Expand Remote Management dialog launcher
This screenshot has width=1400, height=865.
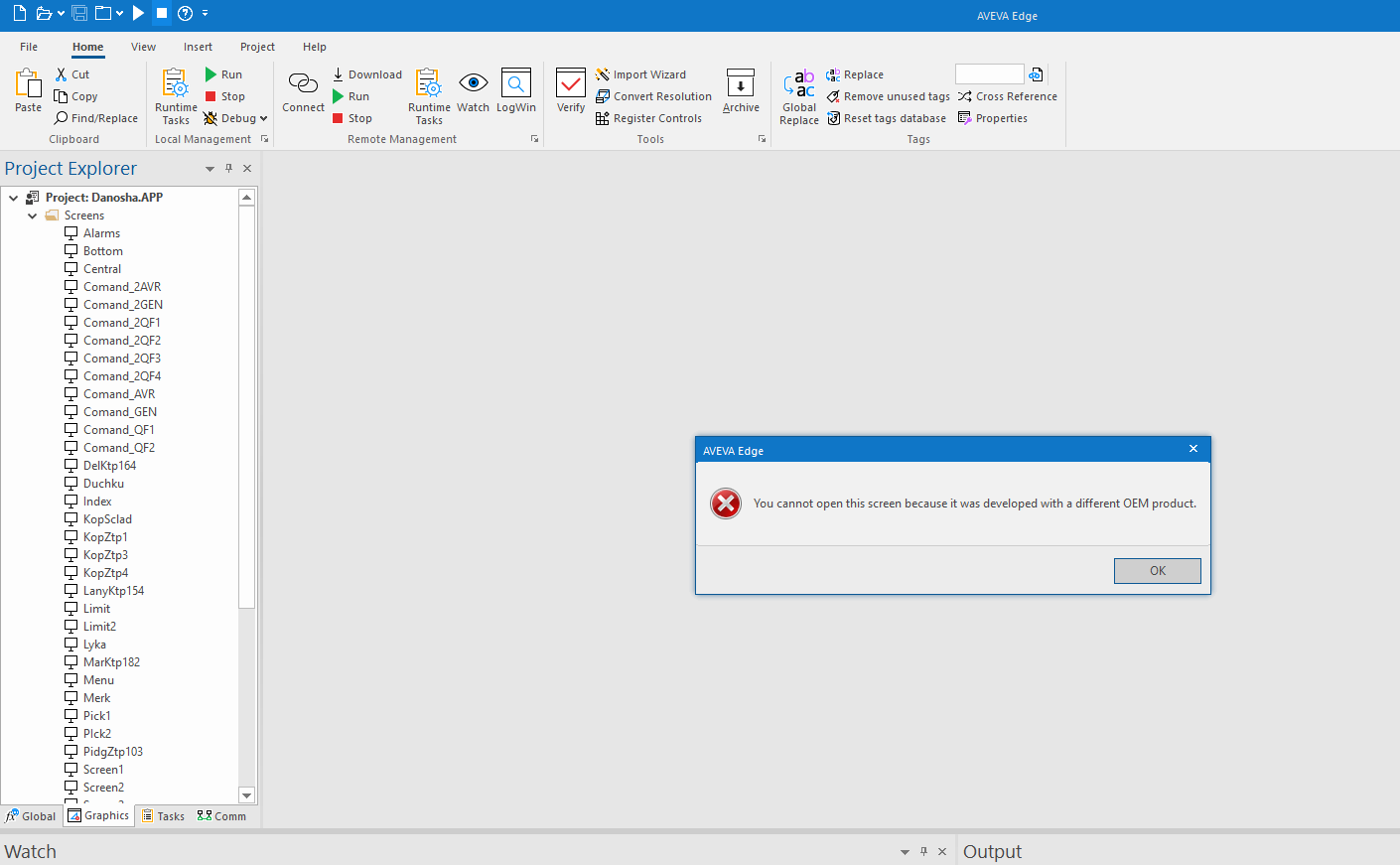535,139
